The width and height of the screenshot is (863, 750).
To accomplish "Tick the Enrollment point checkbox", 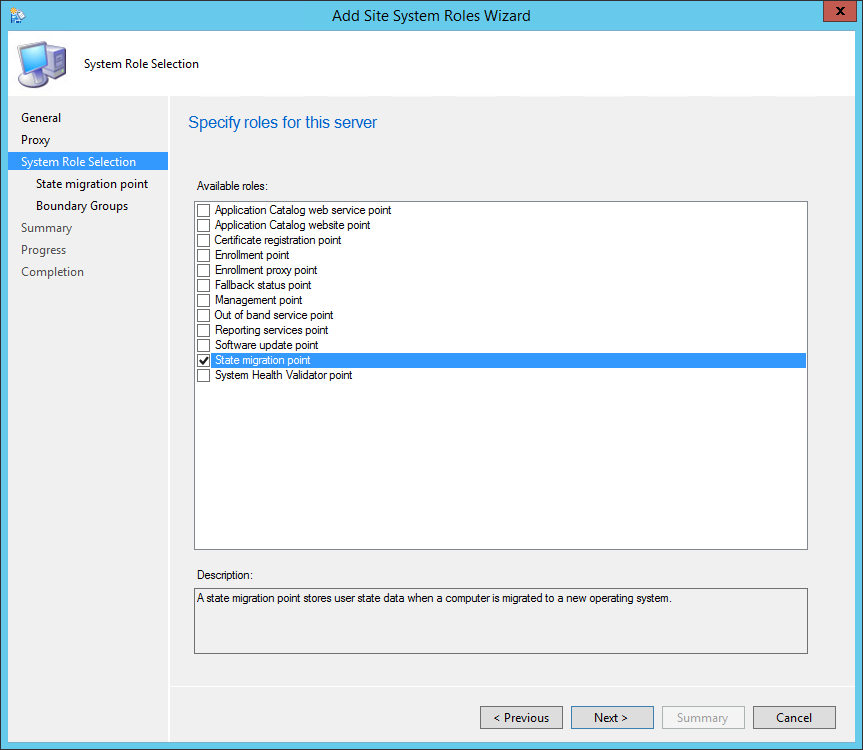I will [204, 255].
